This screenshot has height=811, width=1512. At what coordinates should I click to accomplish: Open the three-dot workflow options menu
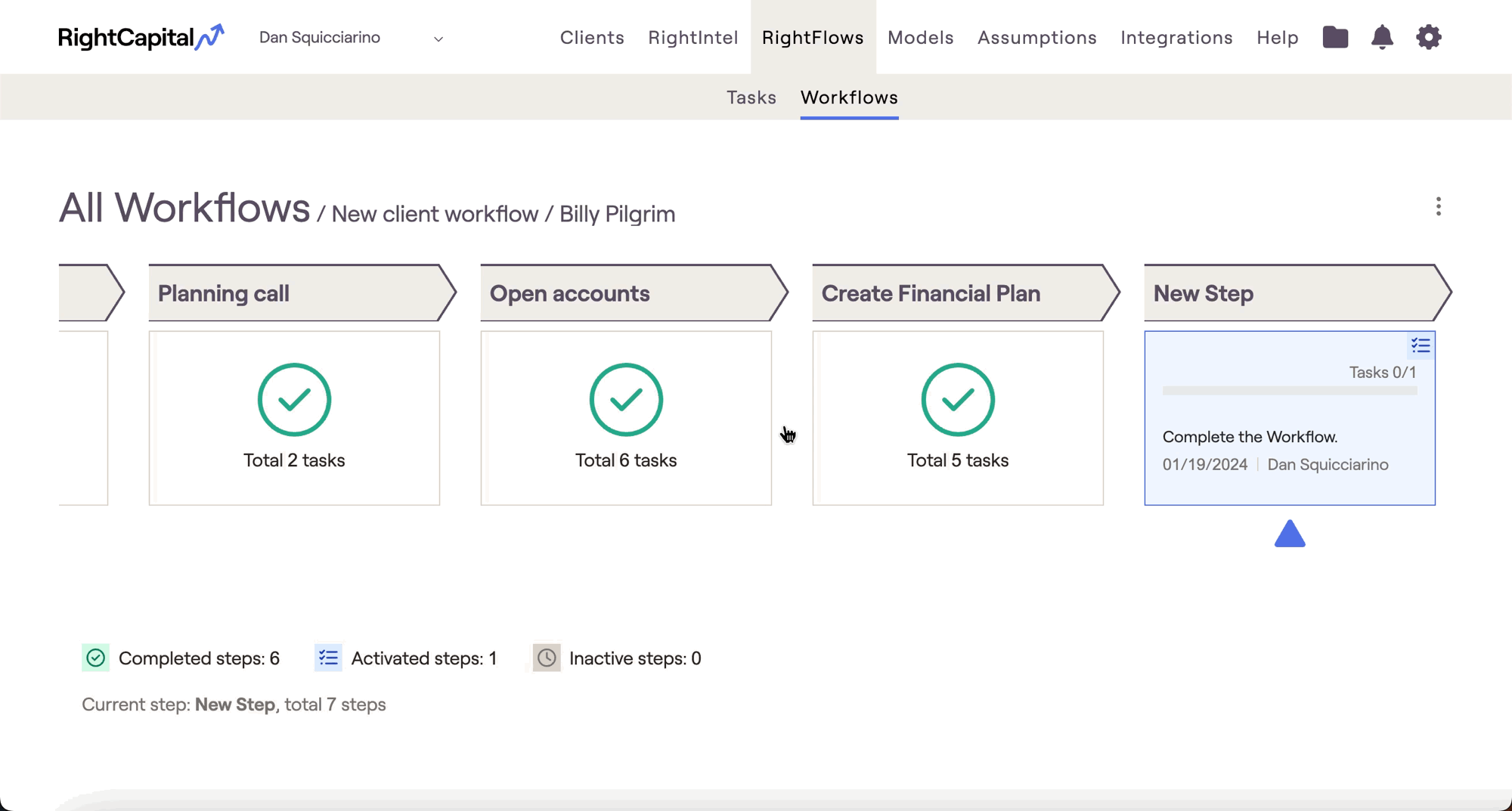1438,207
